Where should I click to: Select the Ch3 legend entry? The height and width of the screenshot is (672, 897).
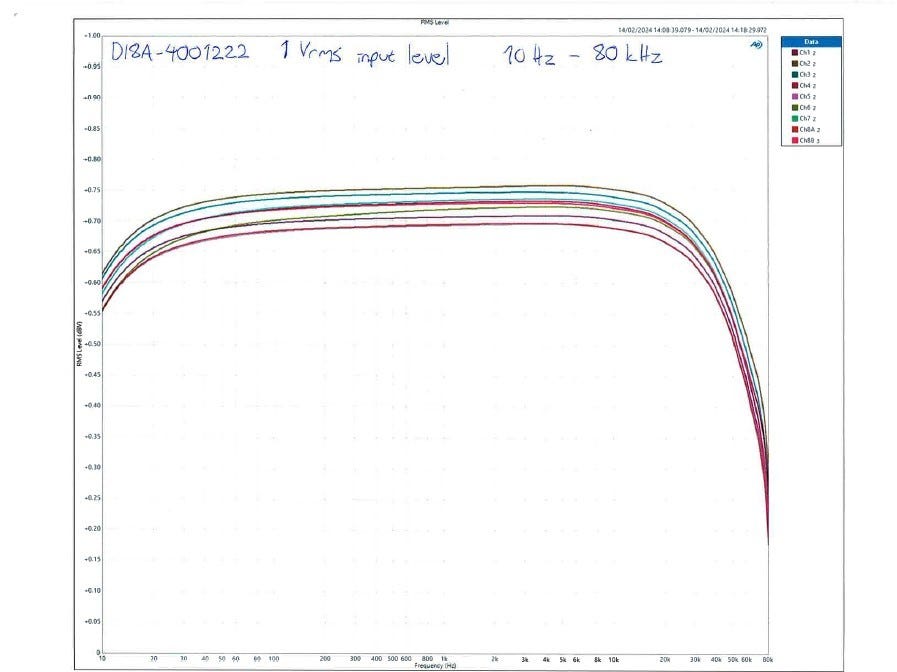click(804, 74)
